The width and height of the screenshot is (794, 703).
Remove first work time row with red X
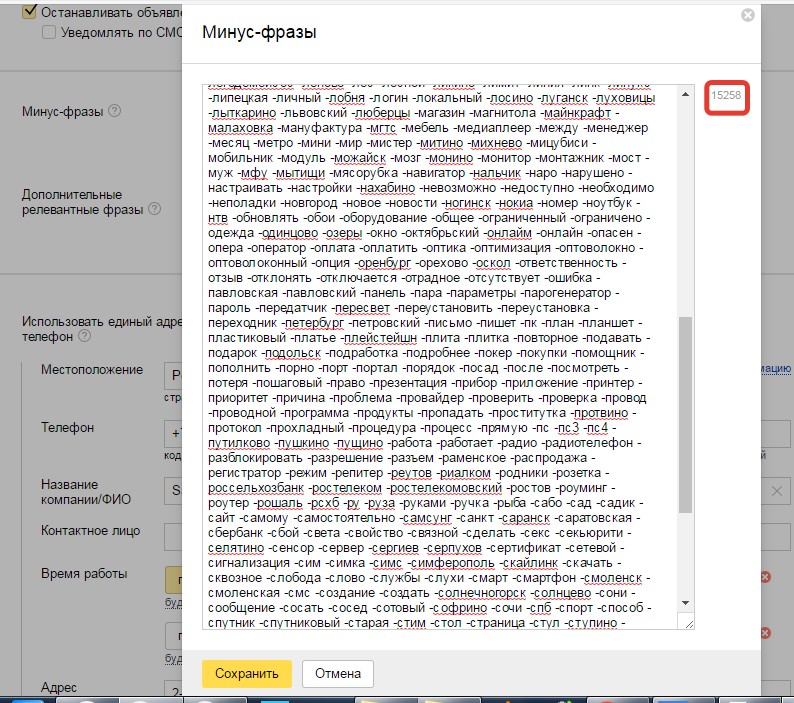click(x=766, y=577)
